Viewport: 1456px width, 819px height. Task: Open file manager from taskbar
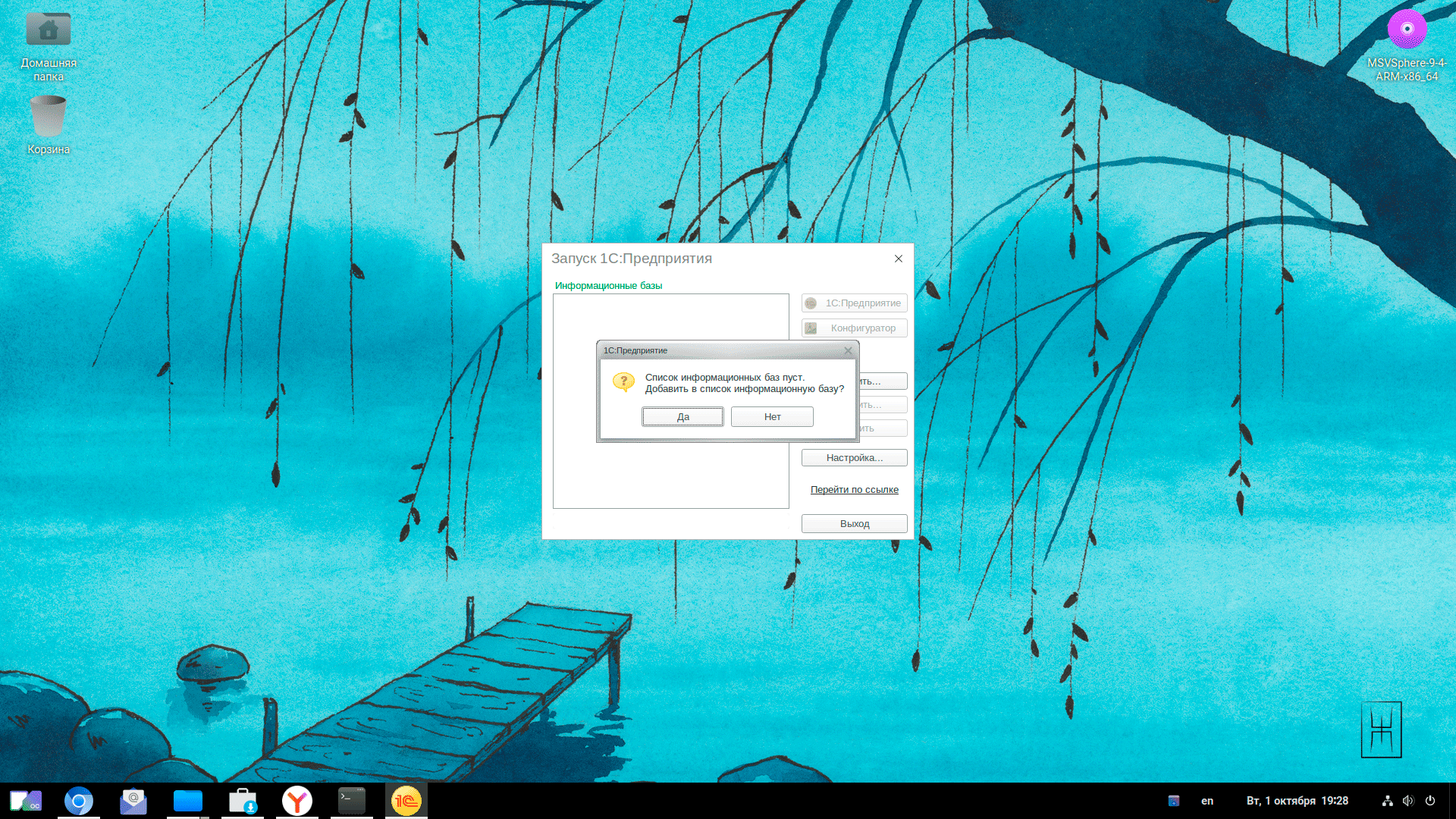coord(188,801)
